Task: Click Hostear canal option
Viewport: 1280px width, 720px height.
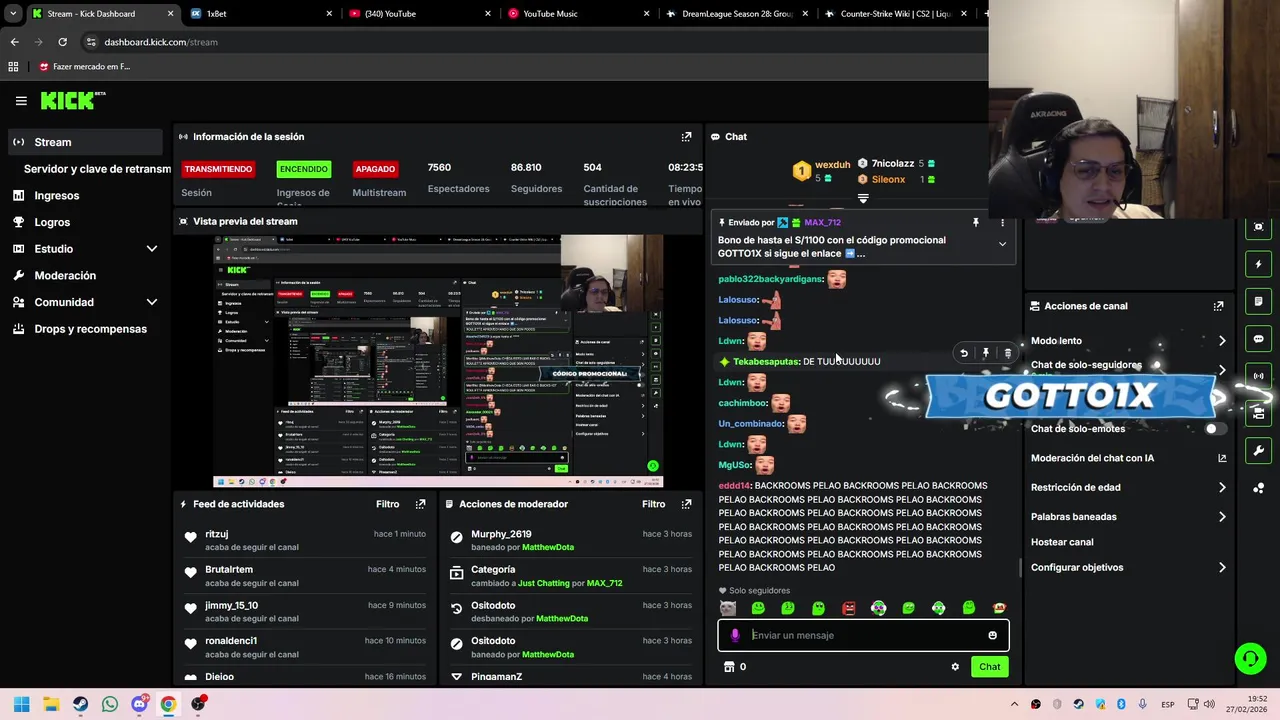Action: (1062, 542)
